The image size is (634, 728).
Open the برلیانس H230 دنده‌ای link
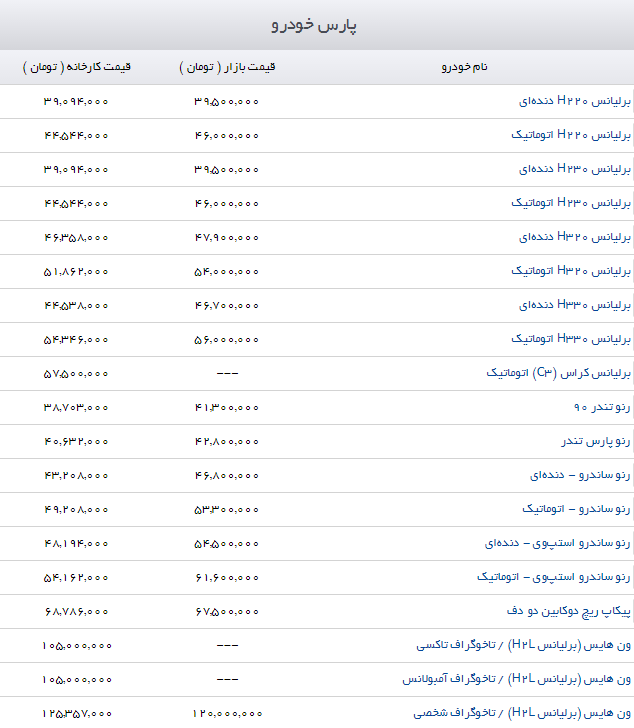click(575, 169)
